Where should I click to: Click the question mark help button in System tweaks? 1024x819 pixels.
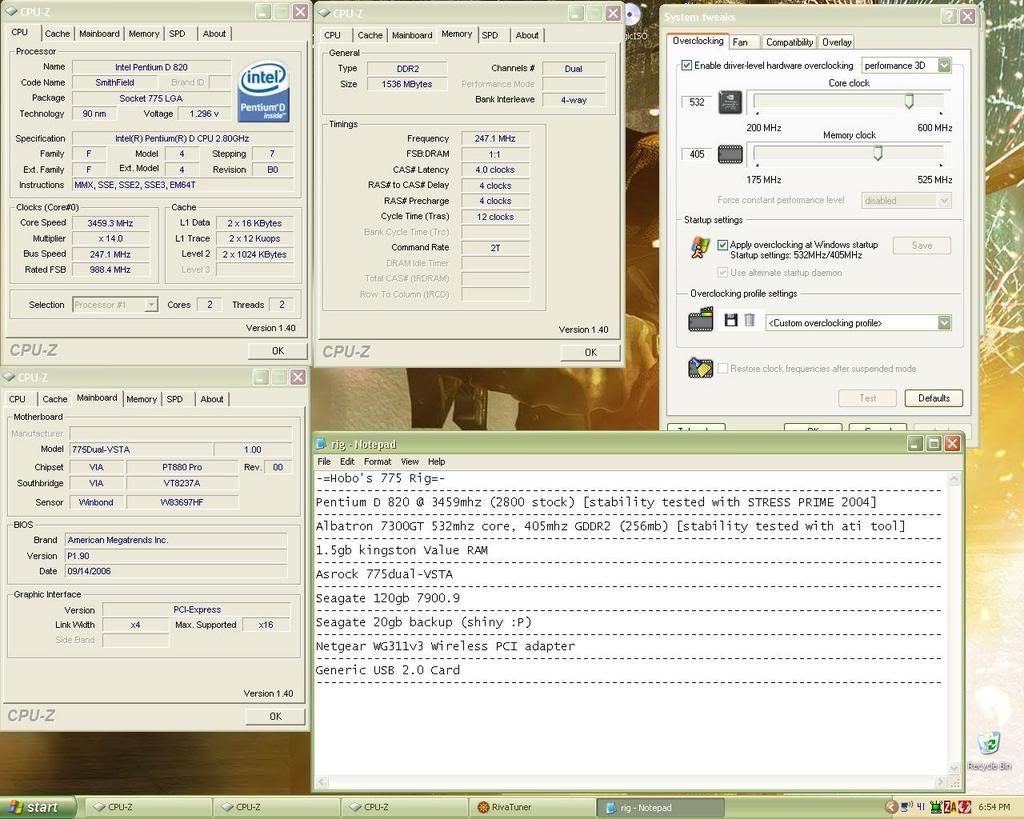click(948, 16)
